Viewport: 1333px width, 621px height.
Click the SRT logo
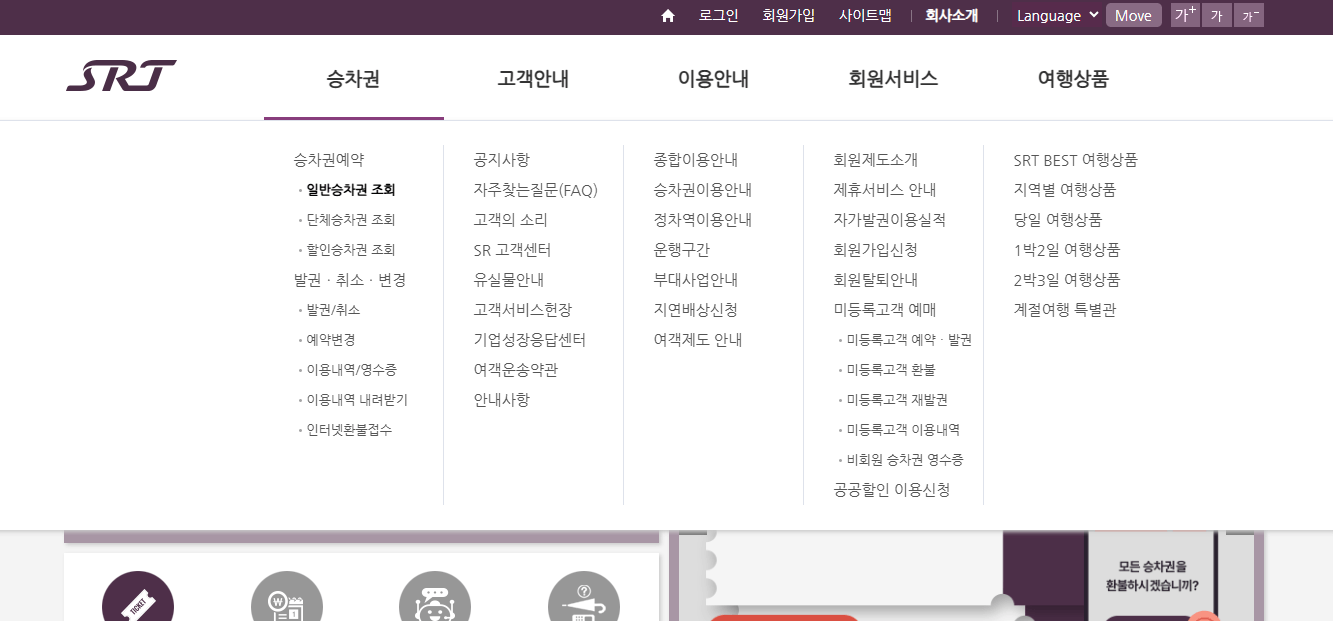click(120, 75)
